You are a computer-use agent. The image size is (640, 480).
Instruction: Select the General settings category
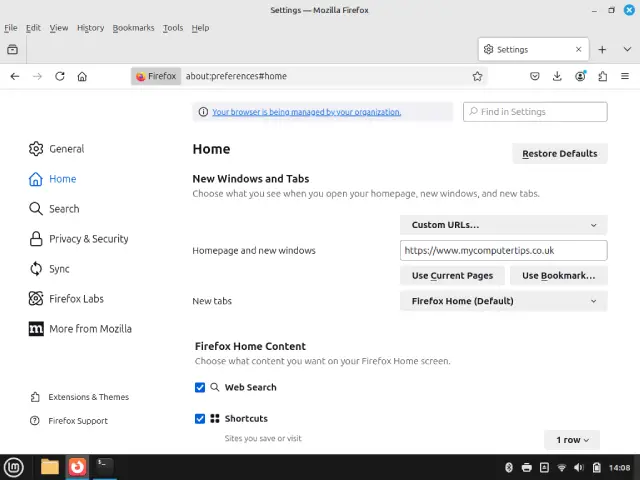point(56,149)
